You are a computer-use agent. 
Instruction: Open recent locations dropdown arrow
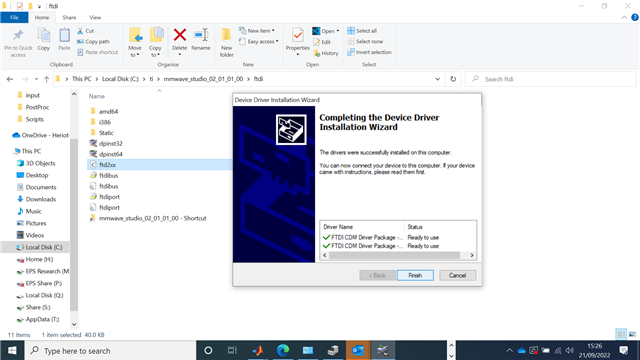click(36, 79)
